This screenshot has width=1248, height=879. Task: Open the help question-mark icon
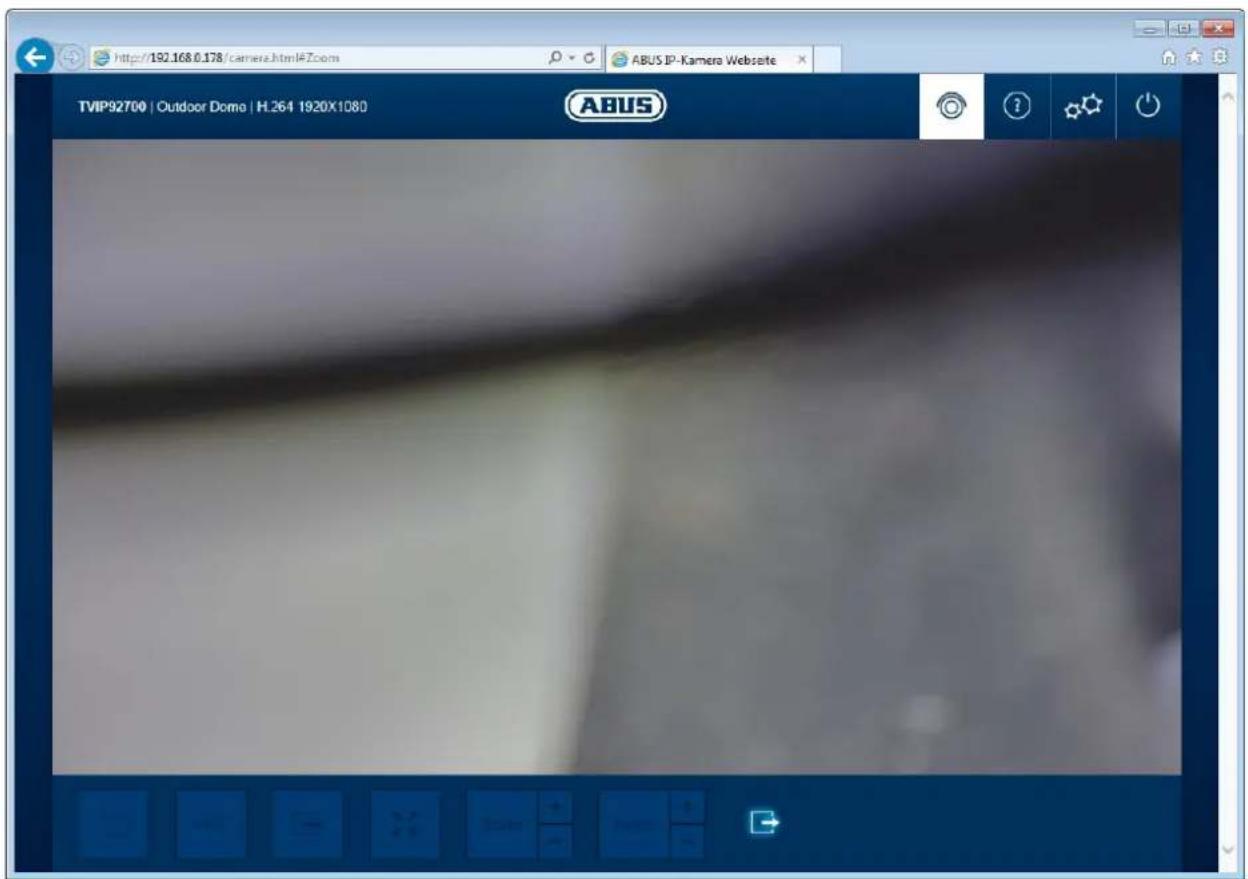(1018, 107)
